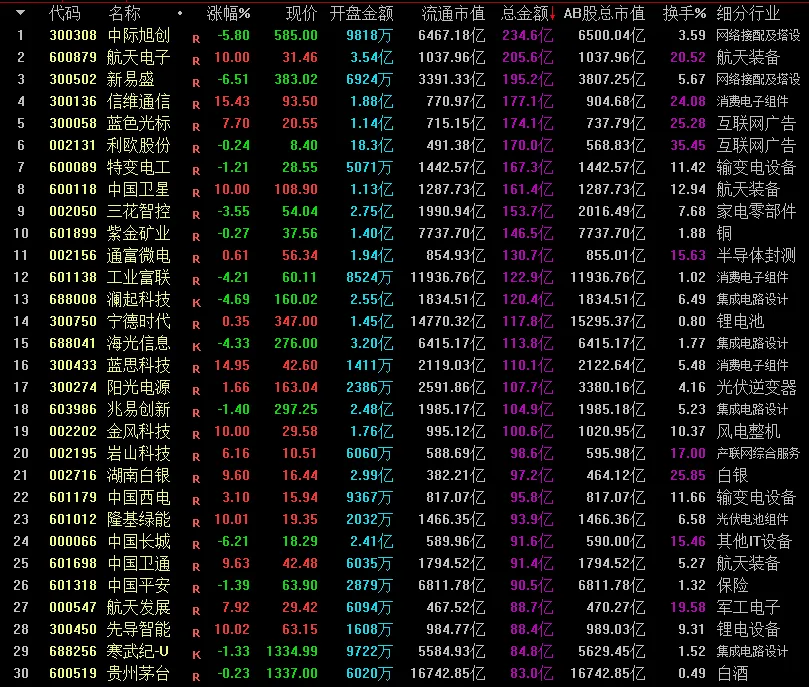809x687 pixels.
Task: Open the dropdown triangle before 代码 header
Action: (20, 12)
